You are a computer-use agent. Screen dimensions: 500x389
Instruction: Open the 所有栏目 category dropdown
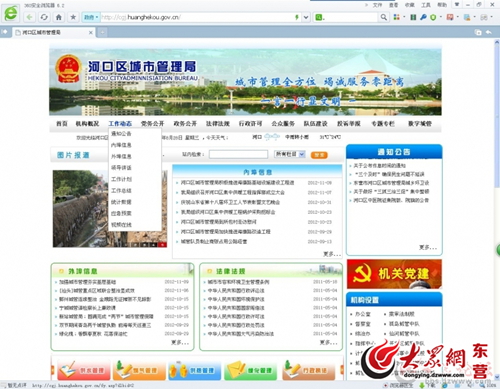(290, 154)
